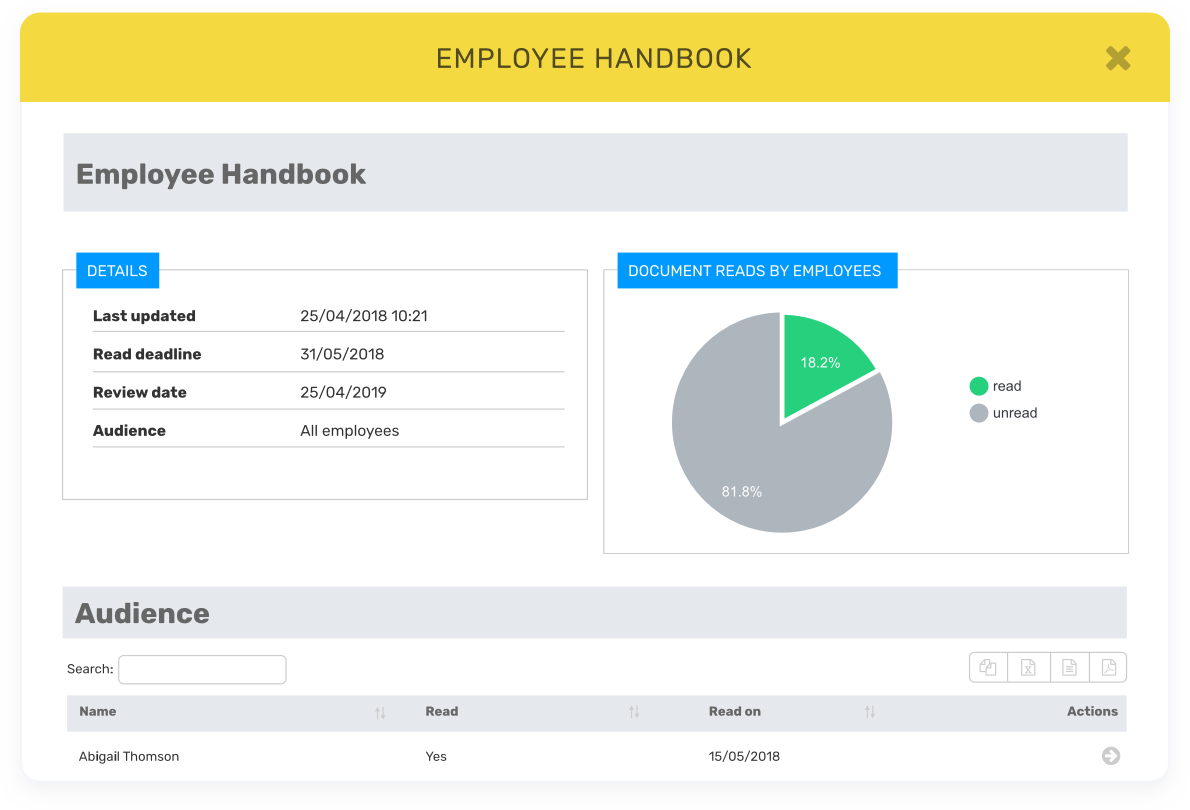
Task: Select the DETAILS tab
Action: point(117,270)
